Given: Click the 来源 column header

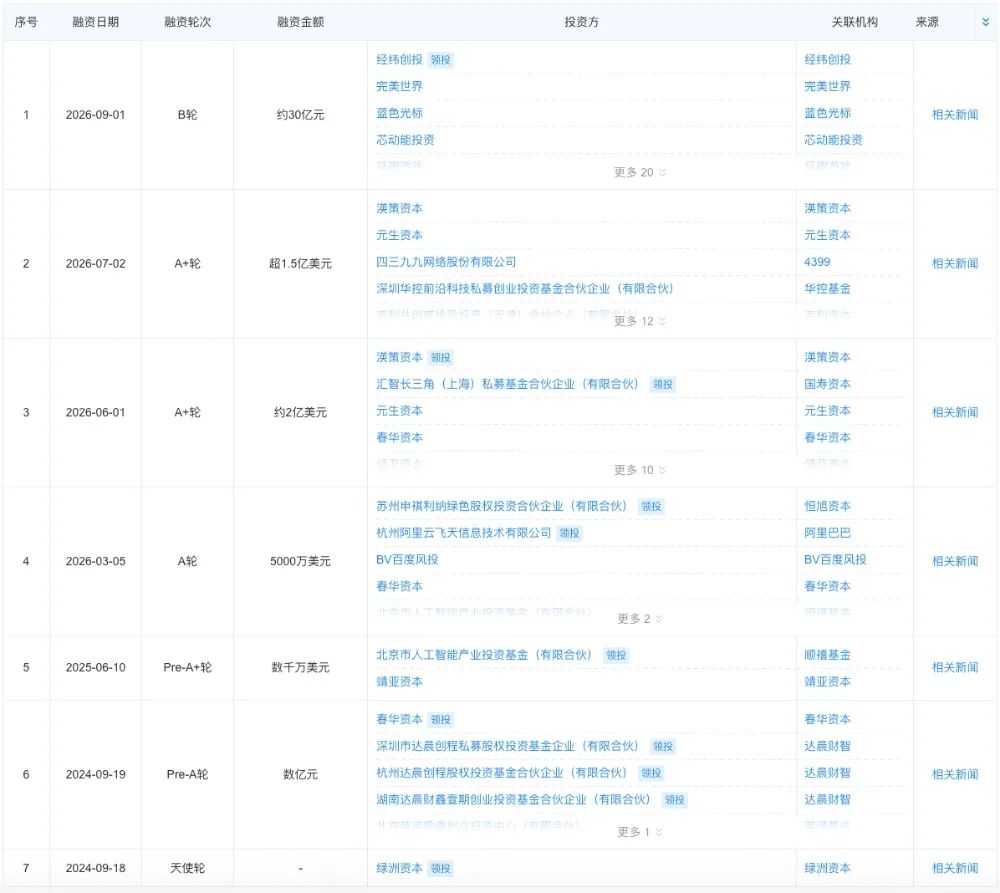Looking at the screenshot, I should 927,22.
